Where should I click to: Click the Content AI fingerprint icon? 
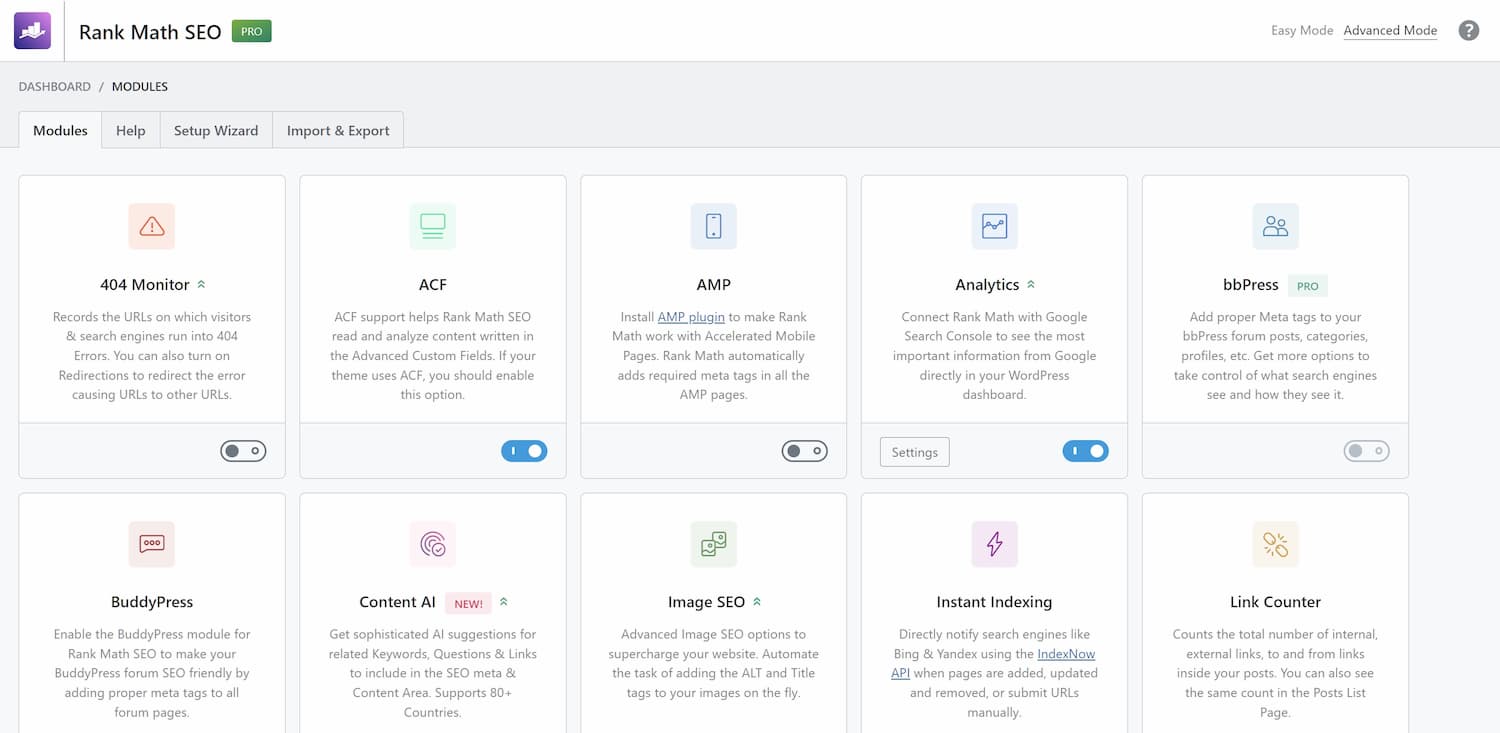(x=433, y=544)
